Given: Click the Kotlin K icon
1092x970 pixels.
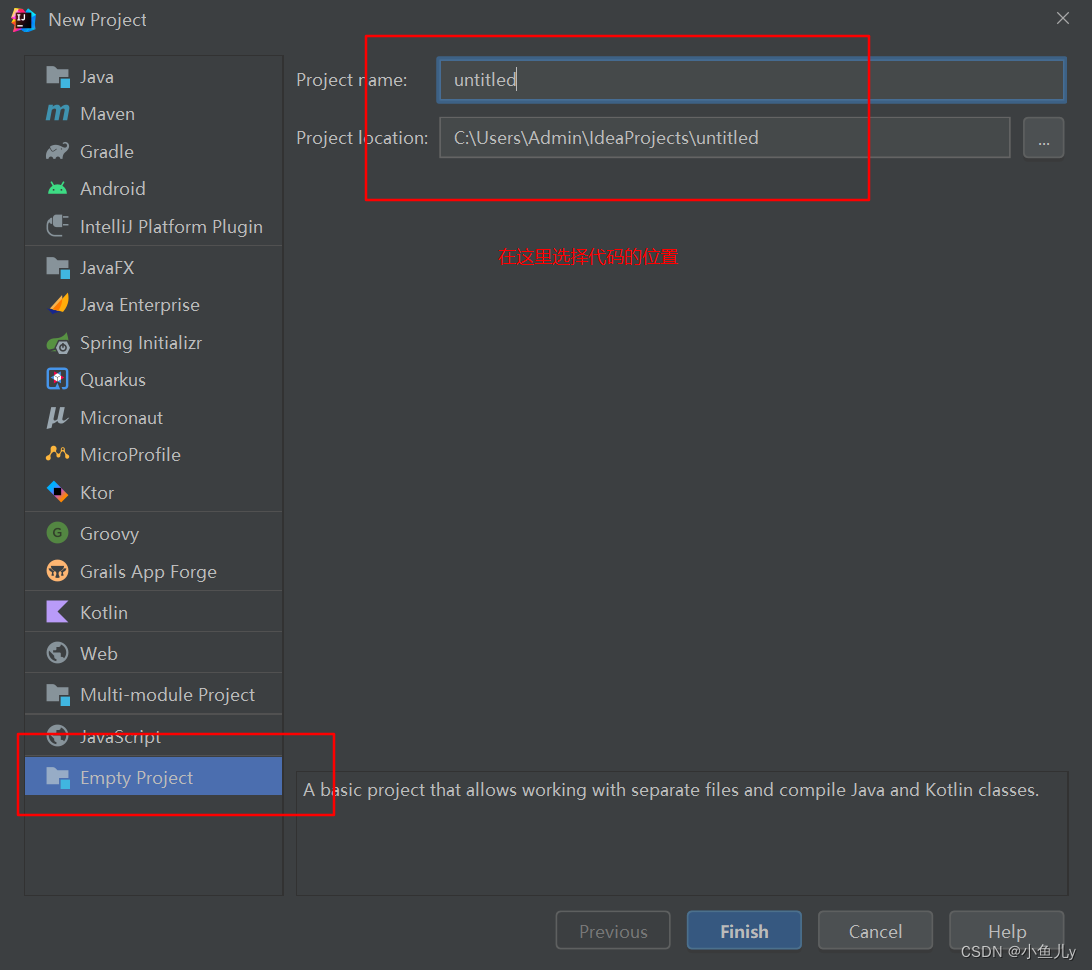Looking at the screenshot, I should point(58,612).
